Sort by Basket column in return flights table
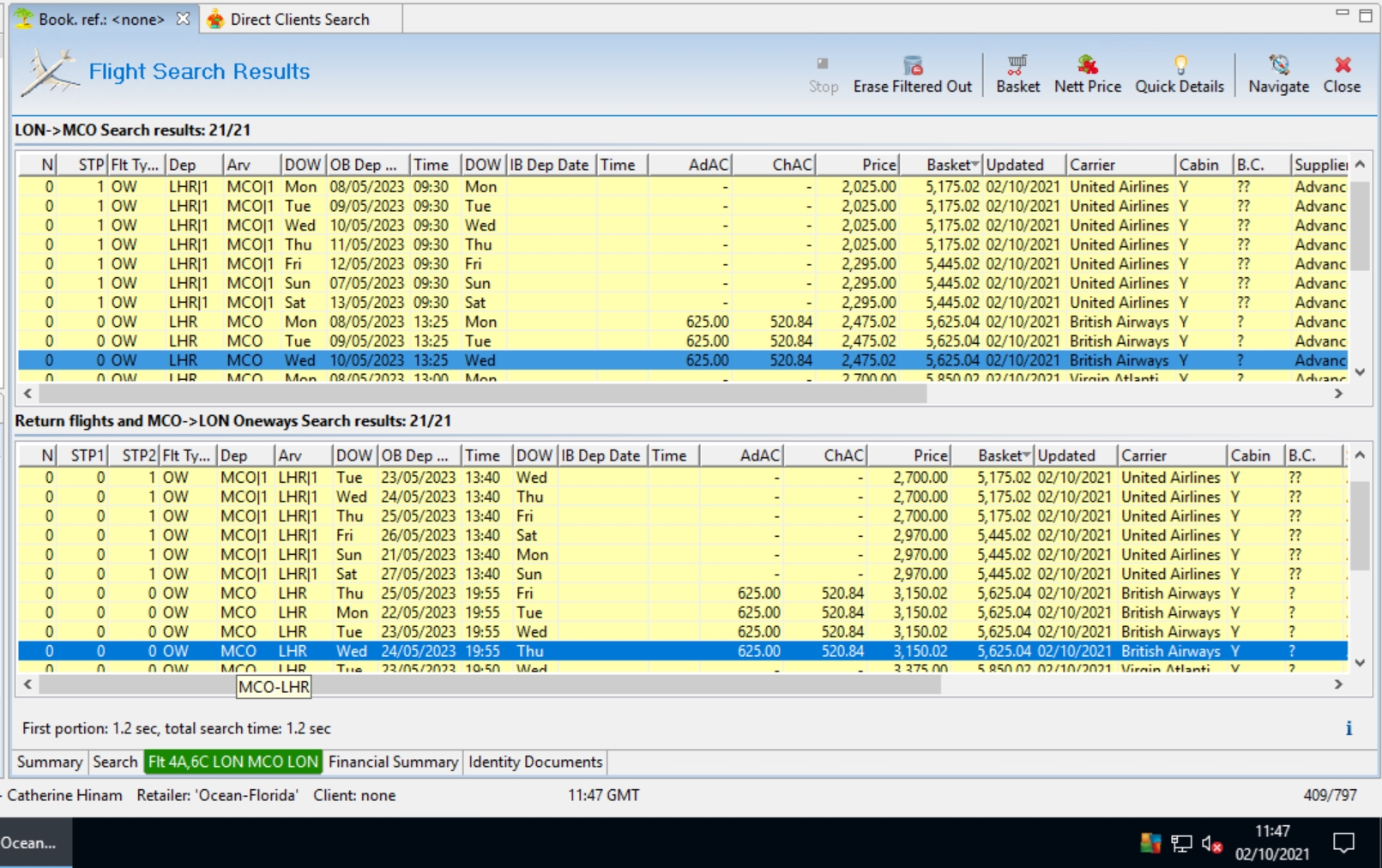 point(1002,455)
